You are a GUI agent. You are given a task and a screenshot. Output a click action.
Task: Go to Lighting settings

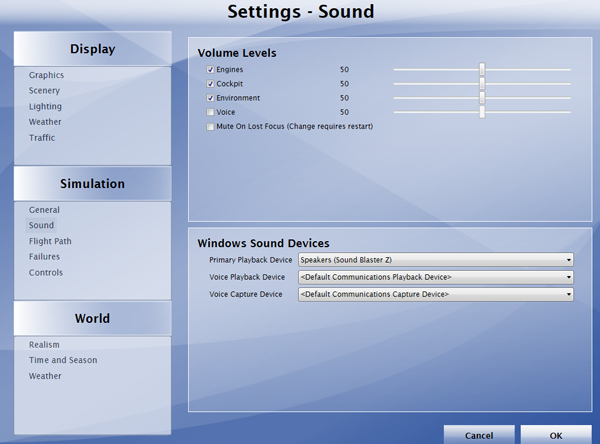click(x=45, y=106)
